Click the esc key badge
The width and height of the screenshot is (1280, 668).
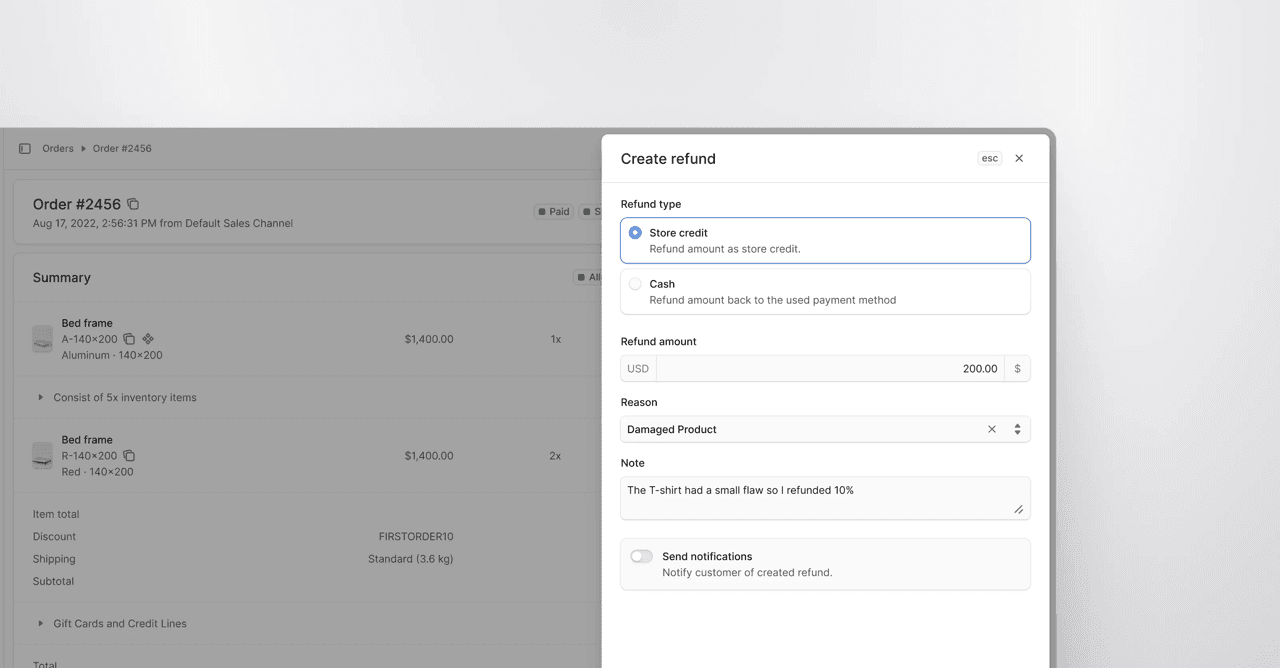pos(990,158)
